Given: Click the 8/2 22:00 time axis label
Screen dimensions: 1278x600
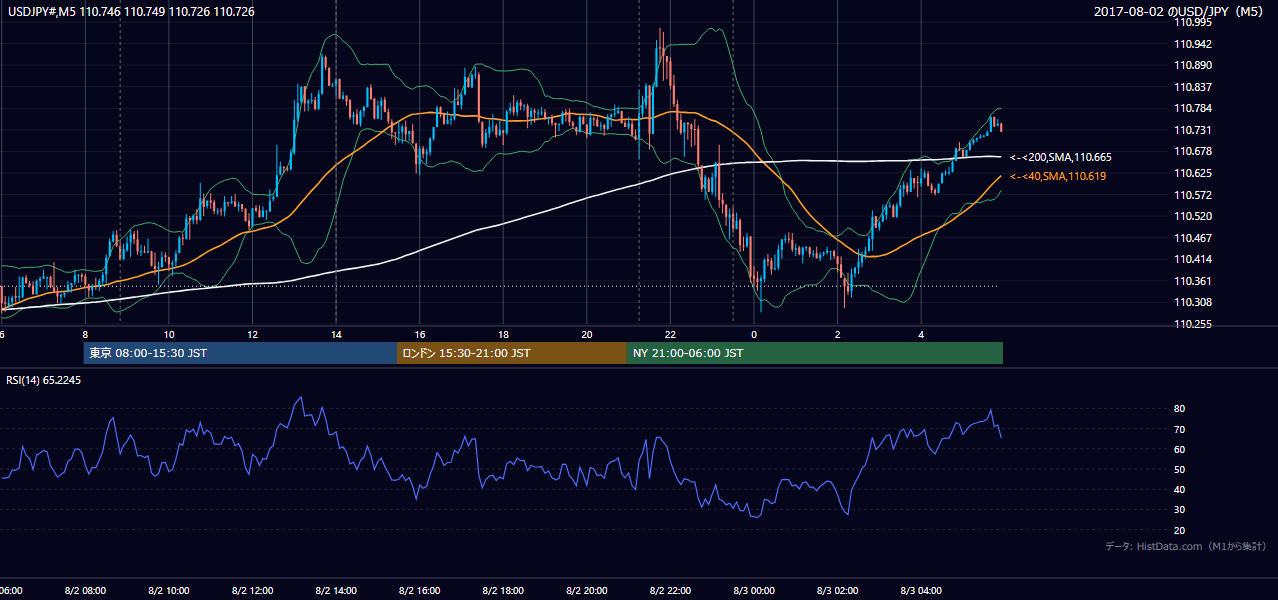Looking at the screenshot, I should (670, 590).
